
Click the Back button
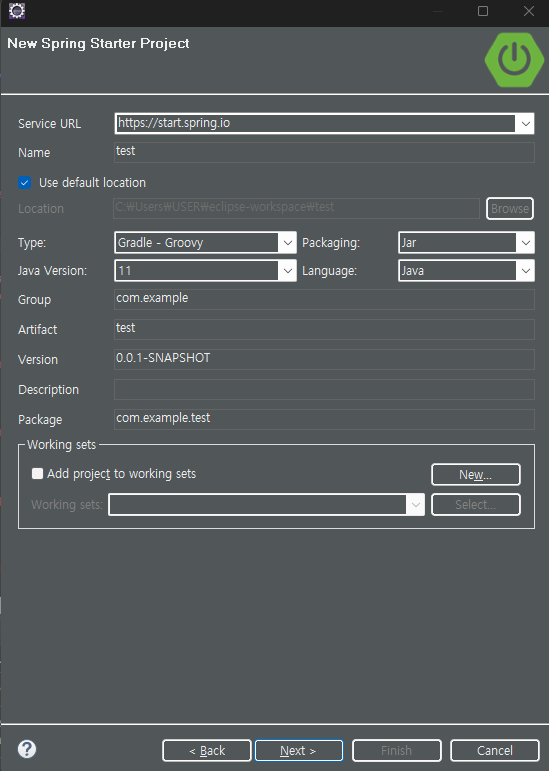point(207,750)
